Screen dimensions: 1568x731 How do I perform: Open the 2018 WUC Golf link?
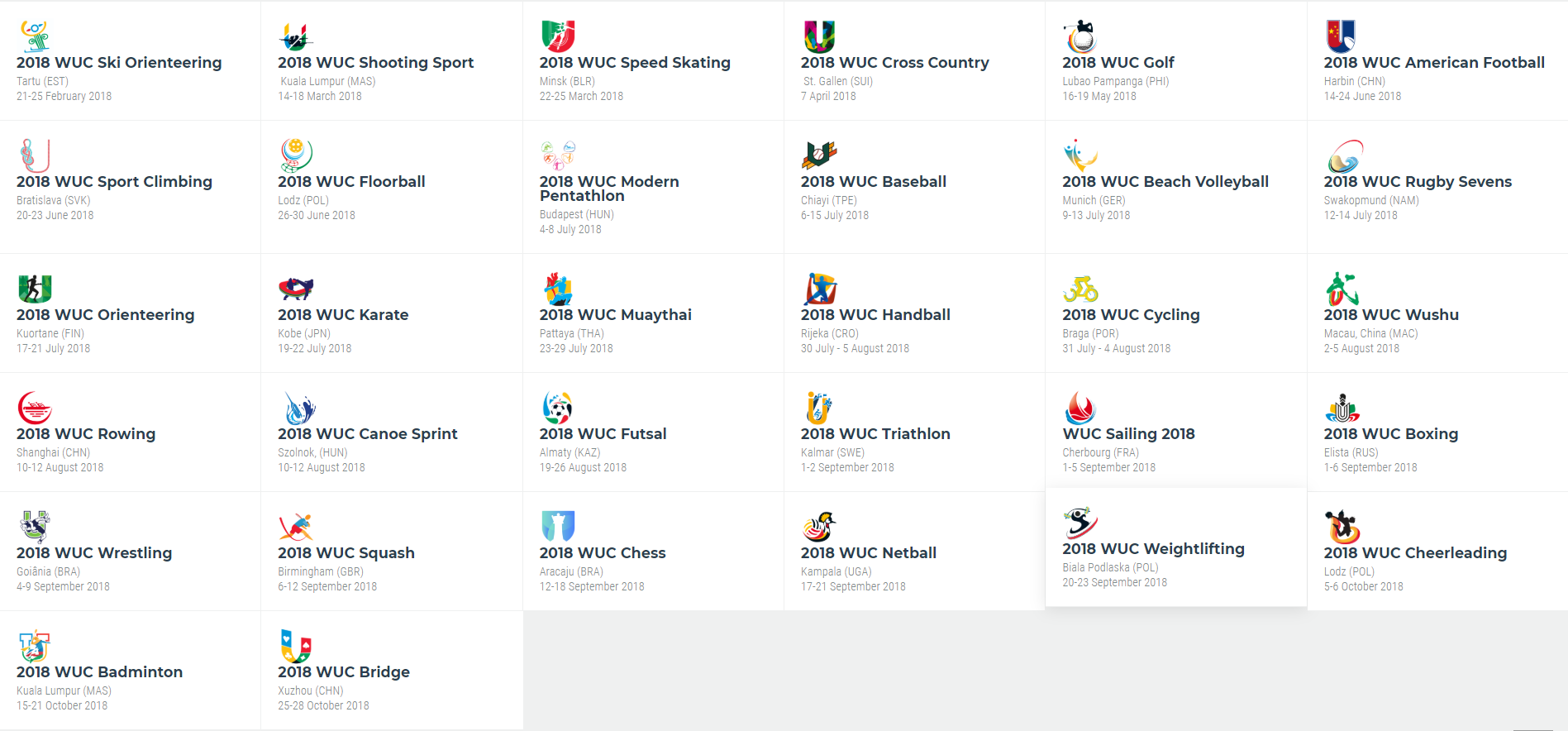point(1118,63)
